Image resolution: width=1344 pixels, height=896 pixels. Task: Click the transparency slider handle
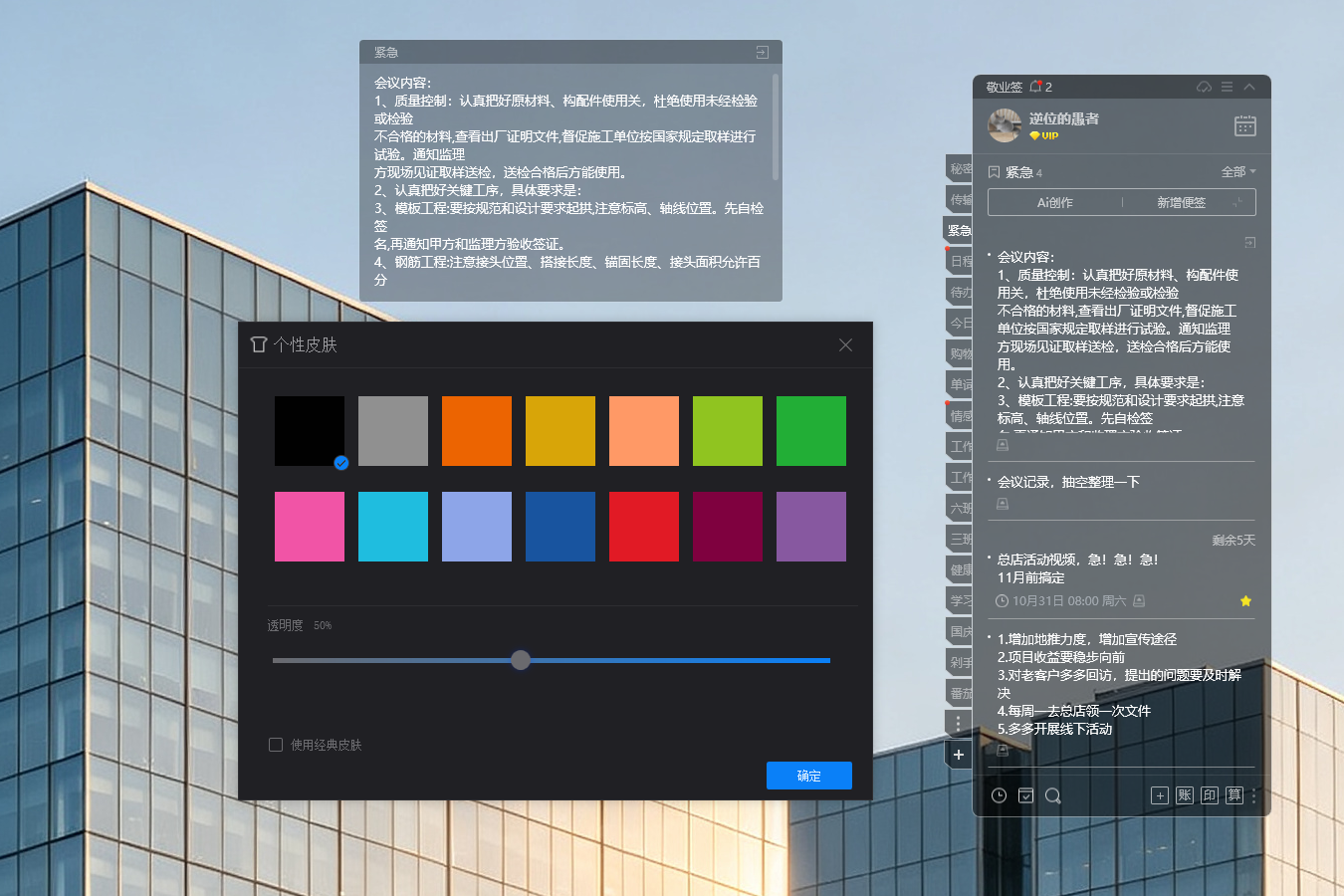pyautogui.click(x=521, y=659)
